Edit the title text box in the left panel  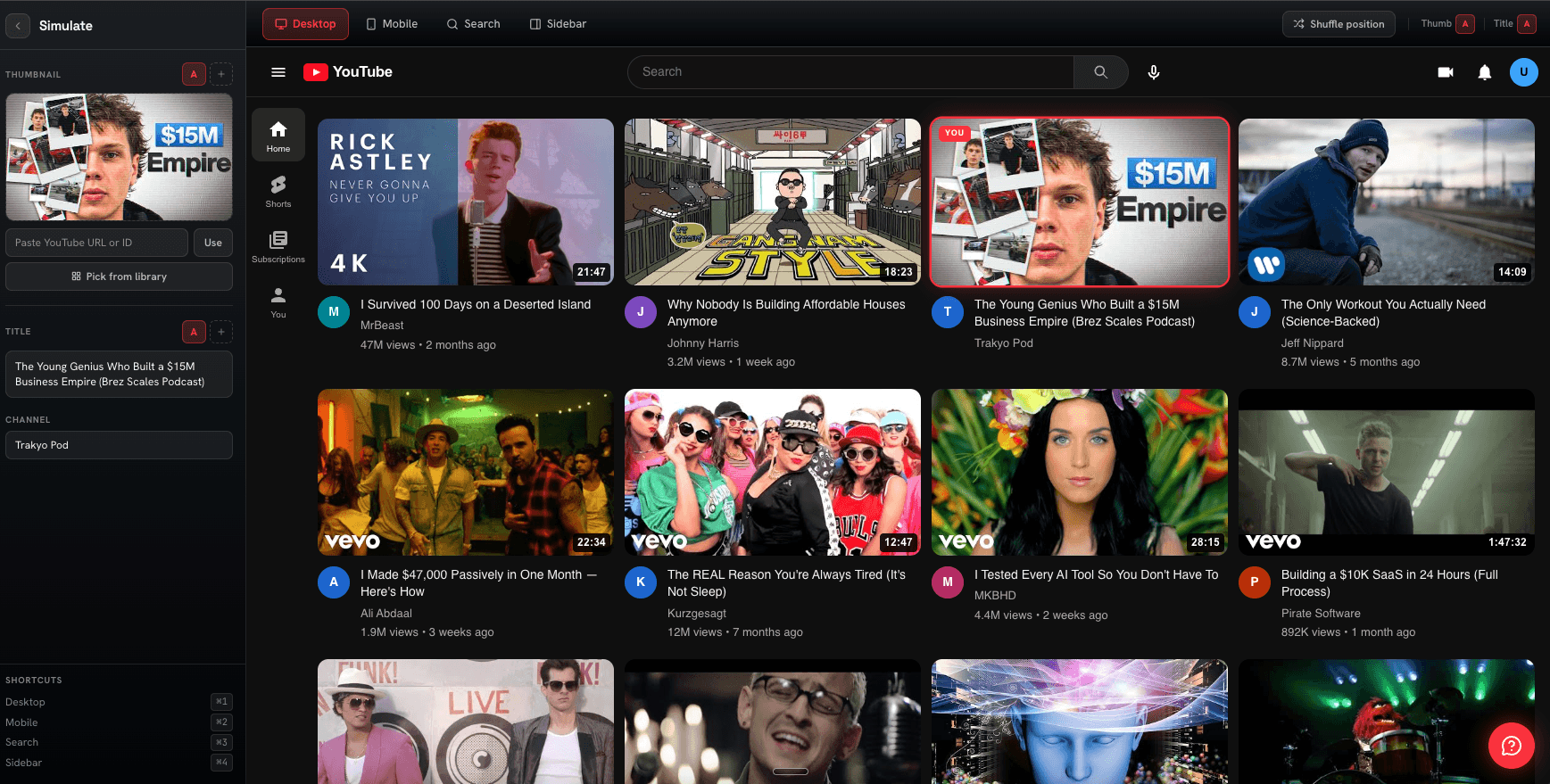(x=120, y=374)
